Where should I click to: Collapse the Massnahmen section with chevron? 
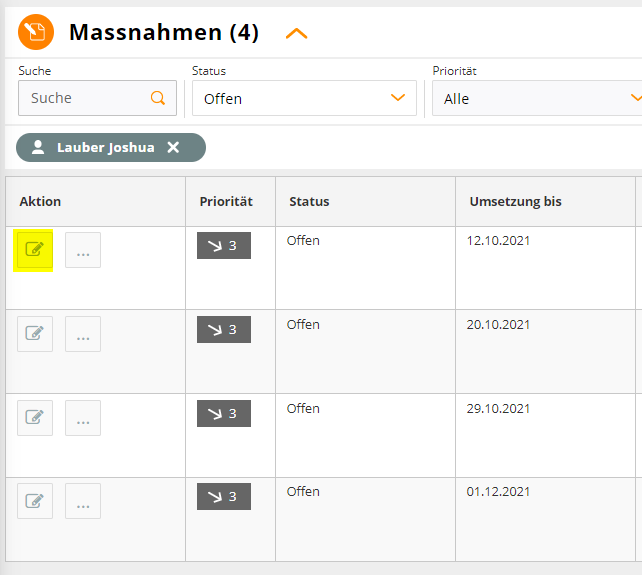(296, 34)
